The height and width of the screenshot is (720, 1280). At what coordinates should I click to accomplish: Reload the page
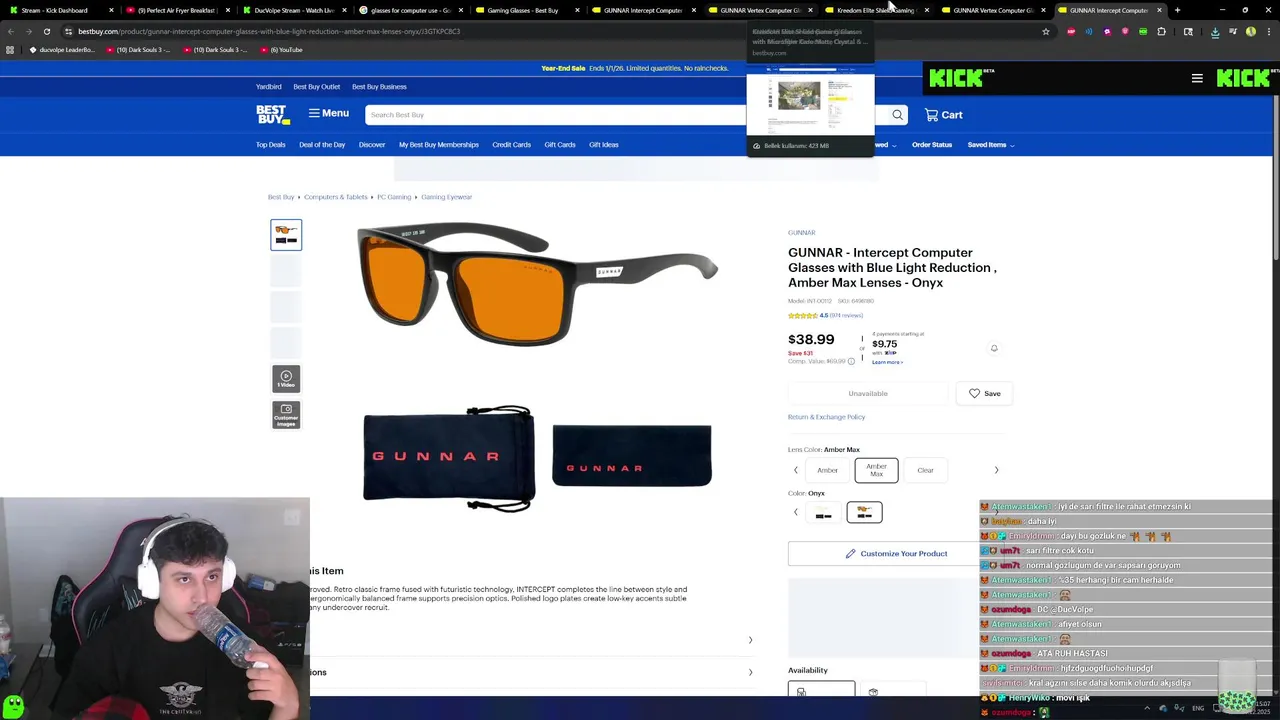tap(46, 31)
